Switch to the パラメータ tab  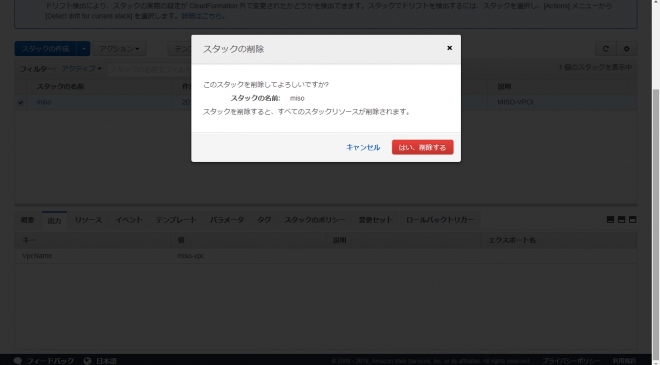coord(227,220)
